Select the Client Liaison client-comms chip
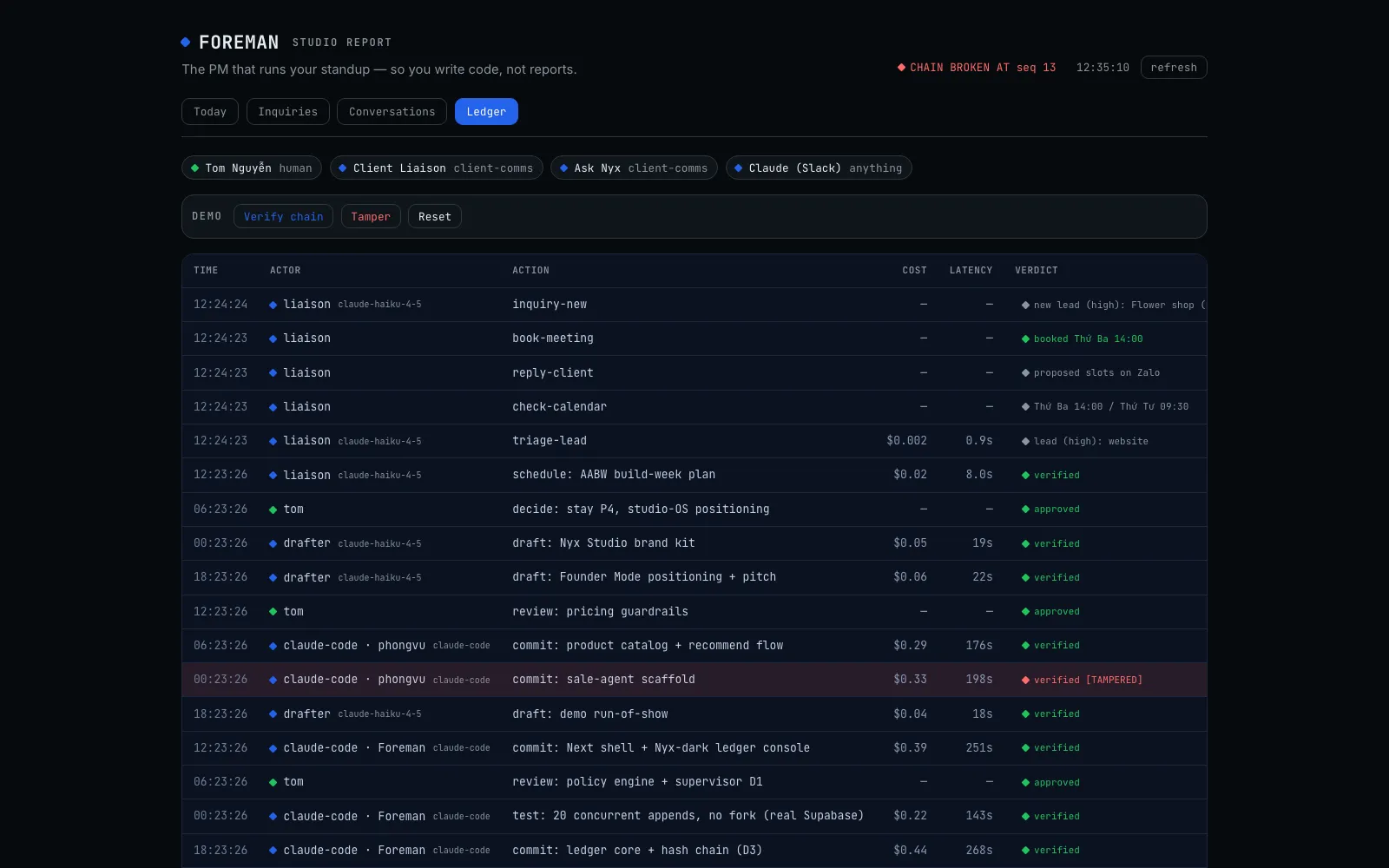This screenshot has width=1389, height=868. click(x=437, y=168)
